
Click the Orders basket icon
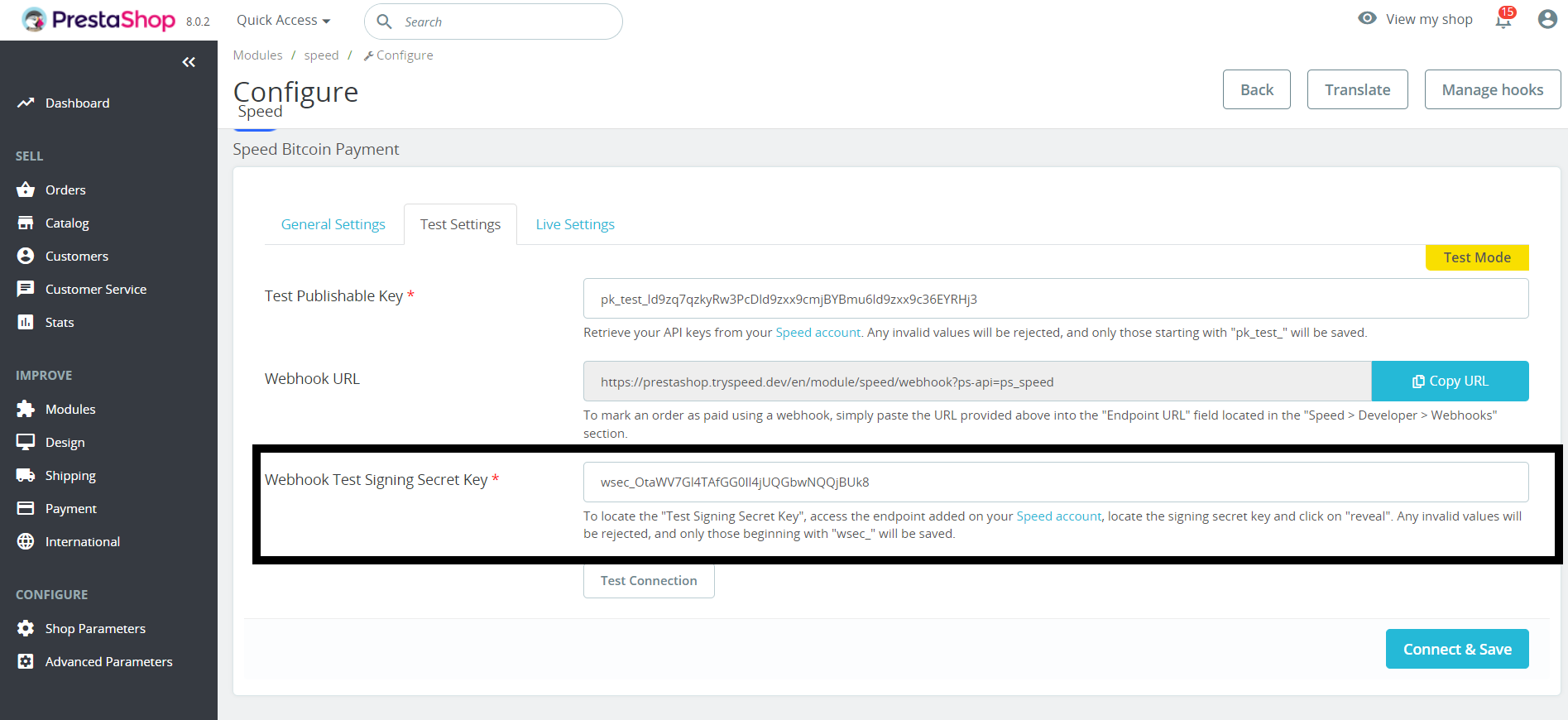click(26, 190)
